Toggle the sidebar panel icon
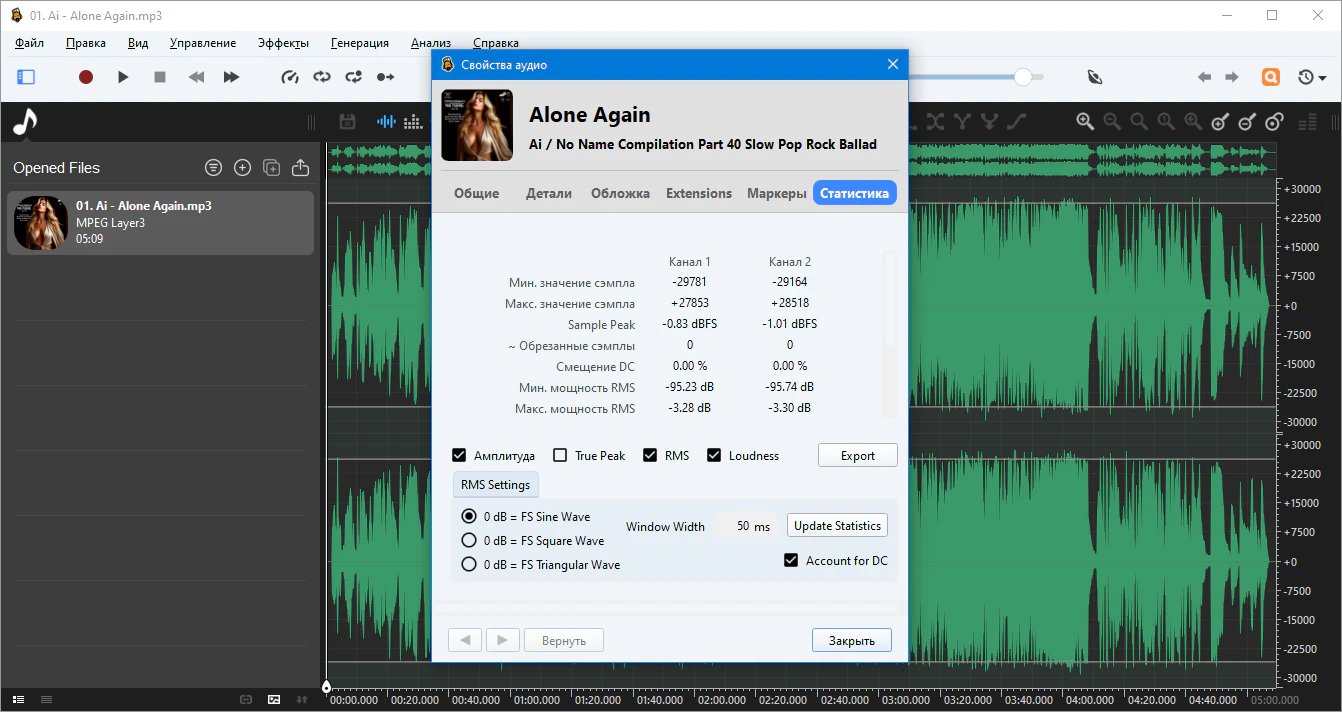The image size is (1342, 712). (x=26, y=77)
